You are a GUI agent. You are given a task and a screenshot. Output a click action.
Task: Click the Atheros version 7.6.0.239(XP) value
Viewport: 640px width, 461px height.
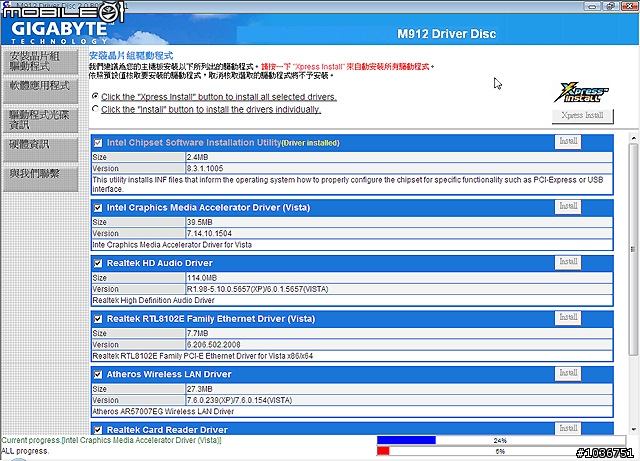click(240, 400)
